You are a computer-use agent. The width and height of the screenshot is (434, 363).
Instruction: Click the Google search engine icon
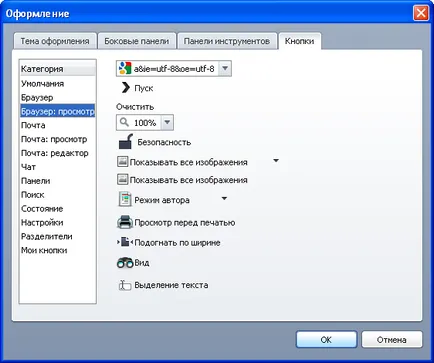click(x=125, y=68)
